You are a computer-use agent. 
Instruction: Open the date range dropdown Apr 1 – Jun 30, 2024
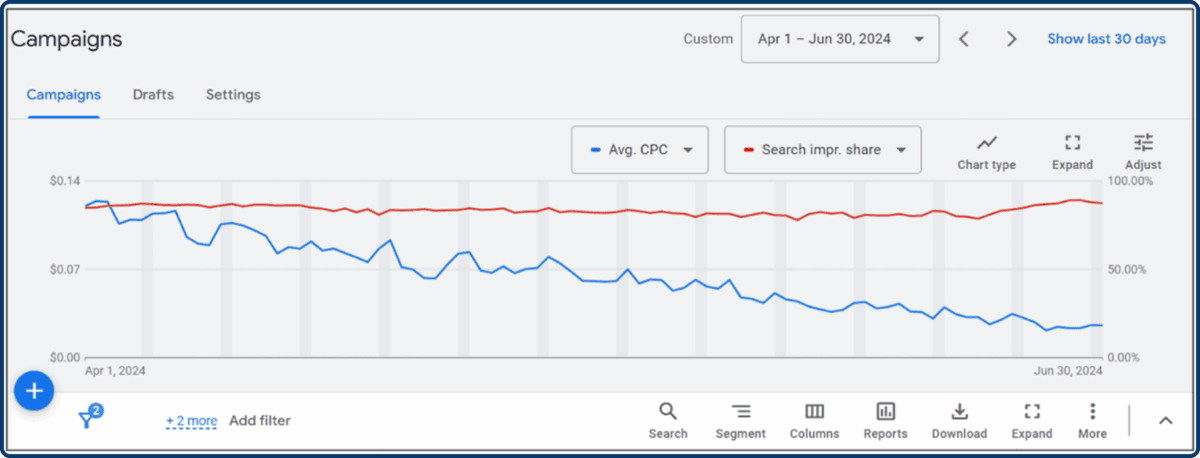tap(839, 39)
